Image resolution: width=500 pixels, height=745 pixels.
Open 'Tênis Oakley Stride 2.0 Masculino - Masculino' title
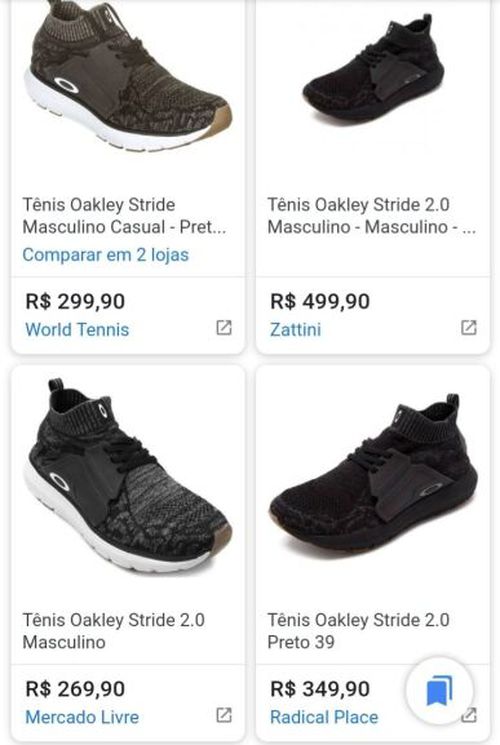click(372, 216)
